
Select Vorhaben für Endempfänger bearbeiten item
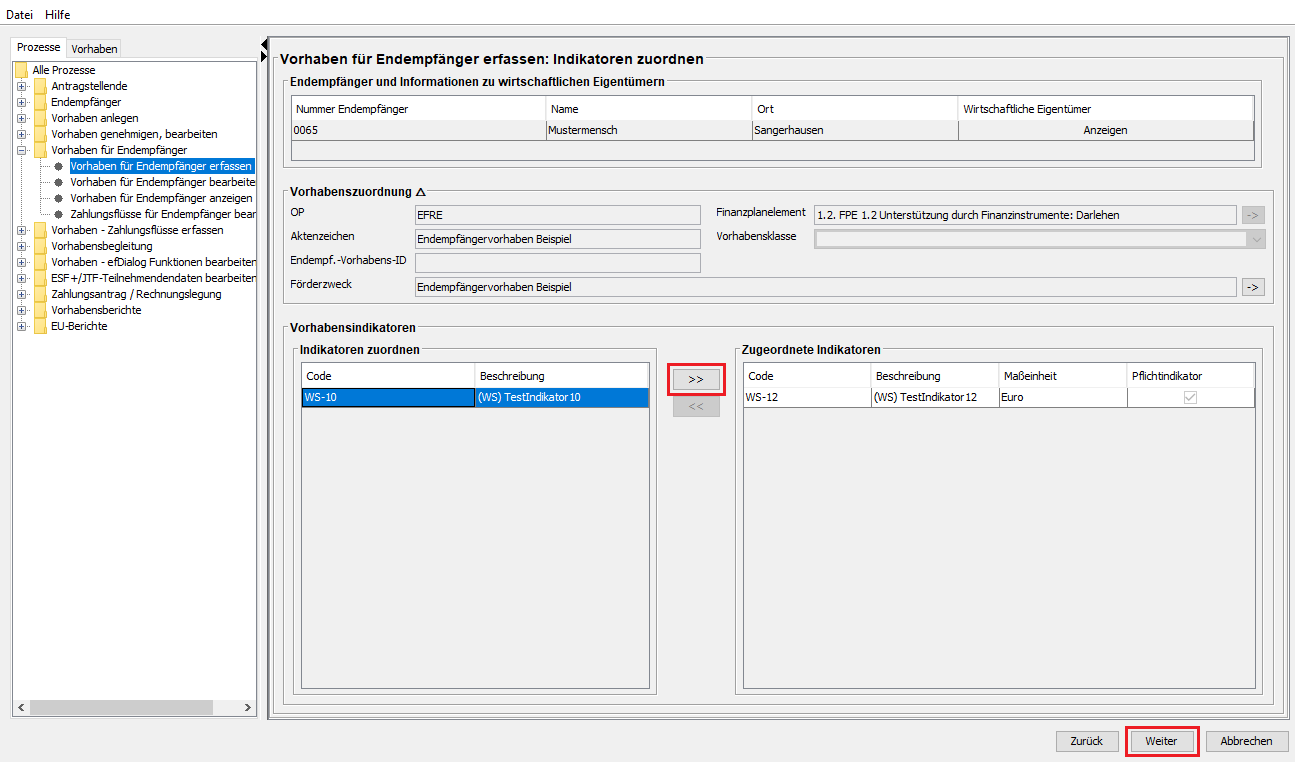(162, 182)
